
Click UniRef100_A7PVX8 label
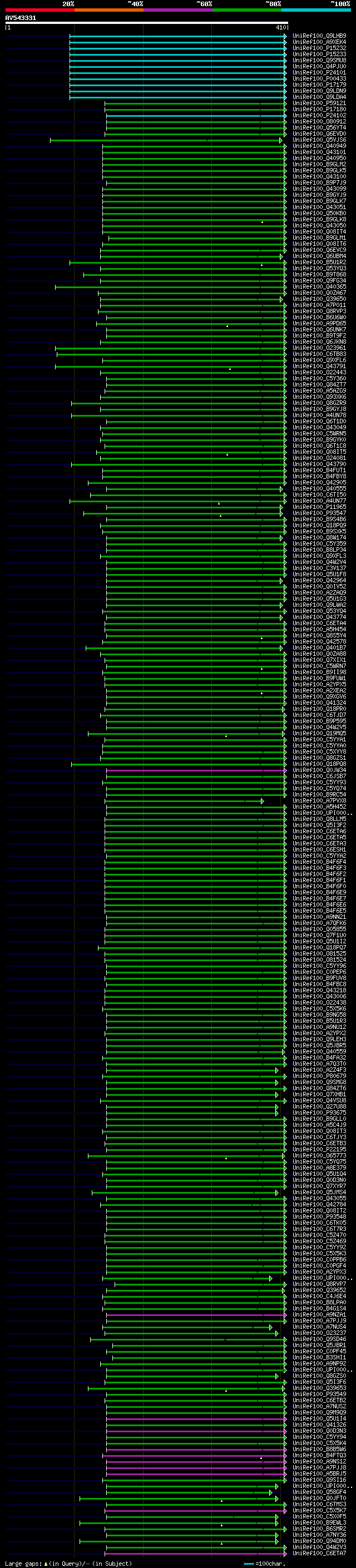click(319, 801)
